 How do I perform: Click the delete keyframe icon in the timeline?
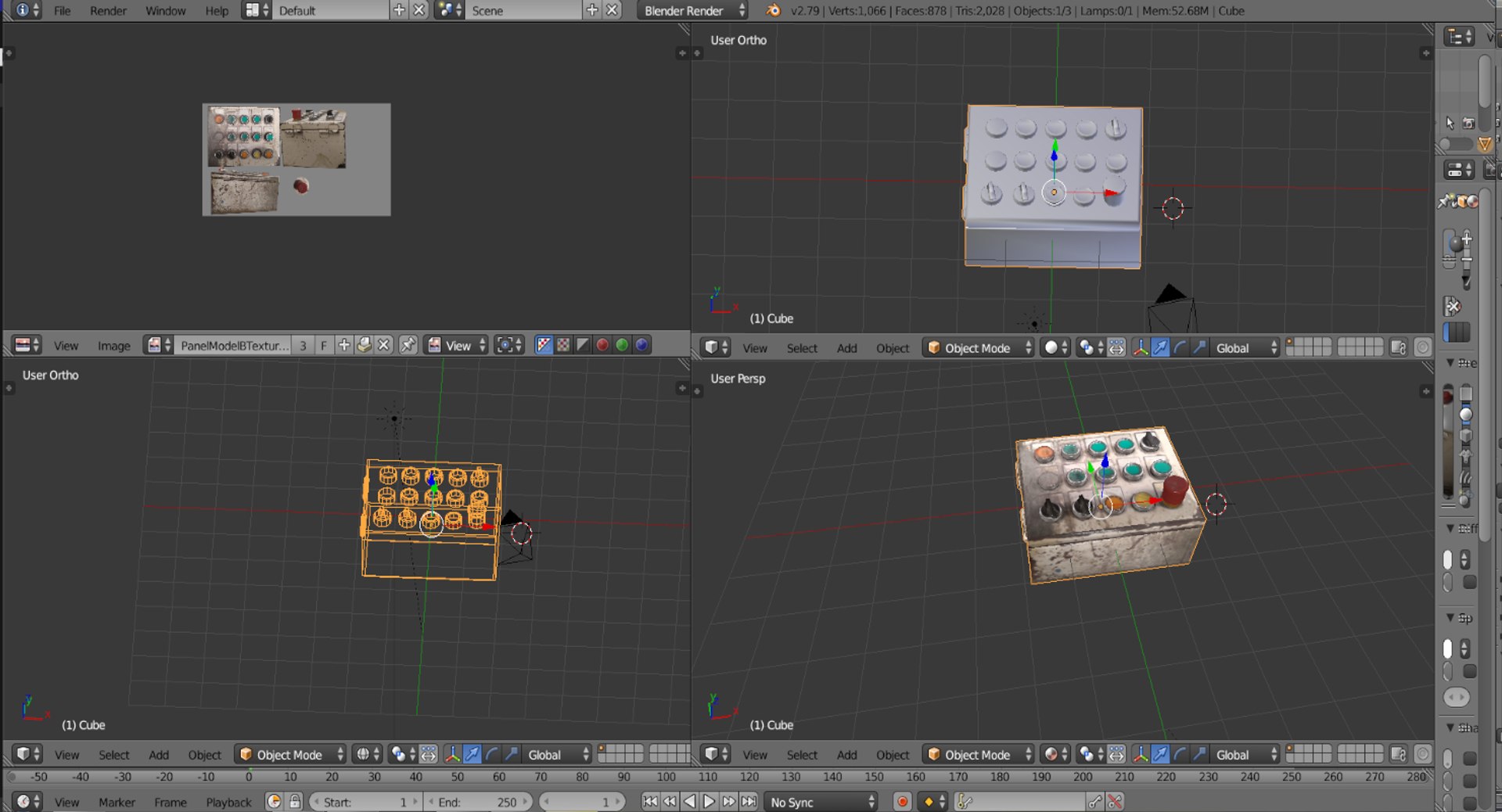tap(1115, 802)
